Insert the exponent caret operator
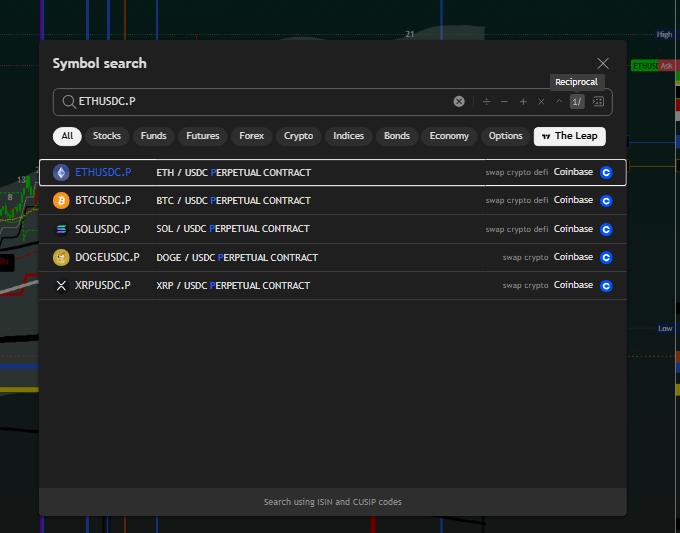680x533 pixels. pos(559,101)
